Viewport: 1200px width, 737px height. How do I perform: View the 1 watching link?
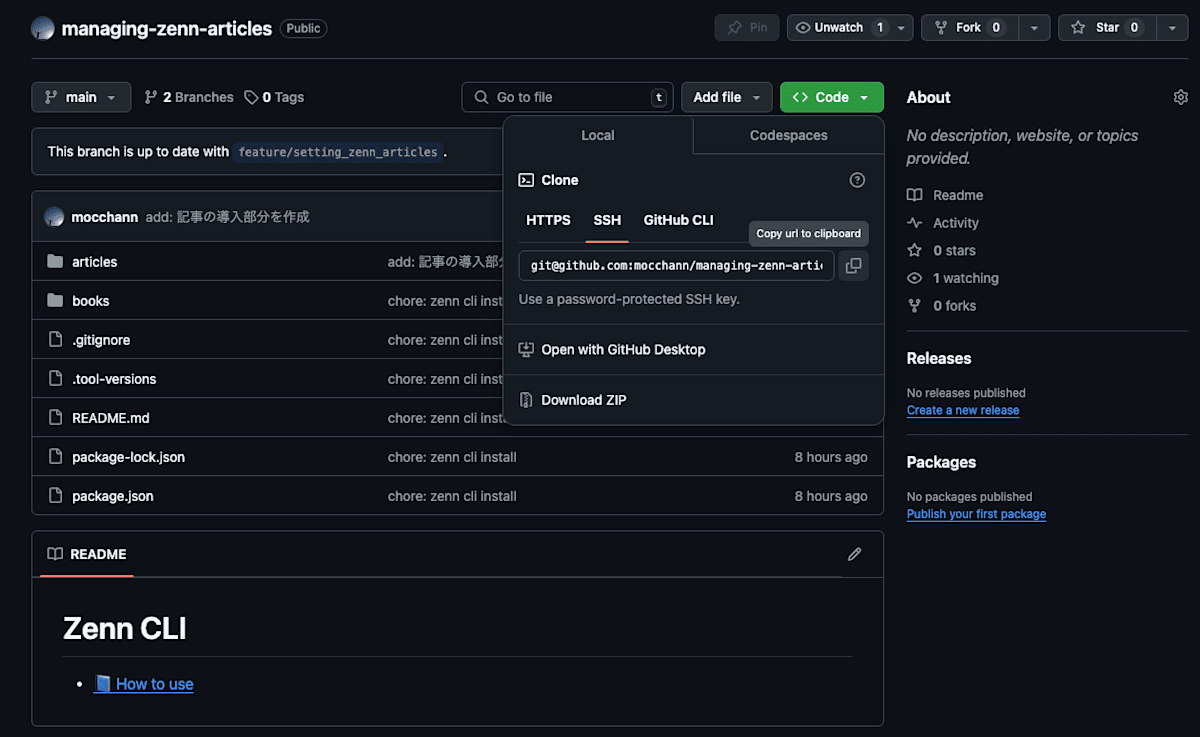point(953,278)
